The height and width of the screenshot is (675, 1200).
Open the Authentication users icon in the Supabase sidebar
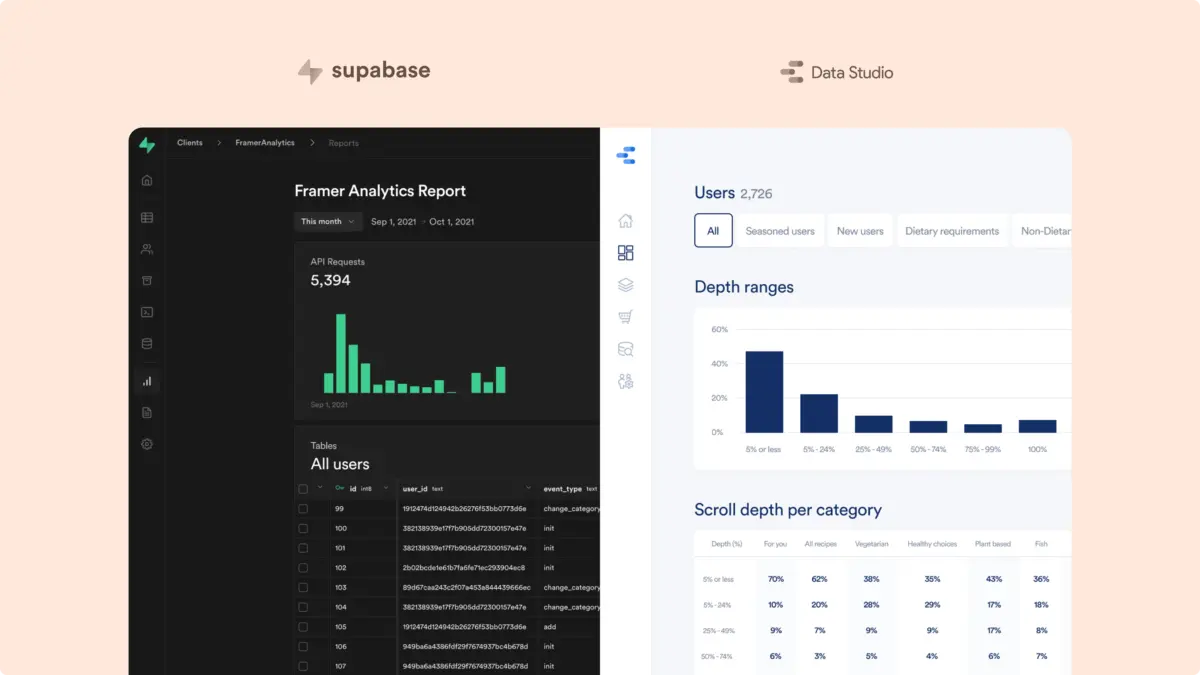point(147,249)
